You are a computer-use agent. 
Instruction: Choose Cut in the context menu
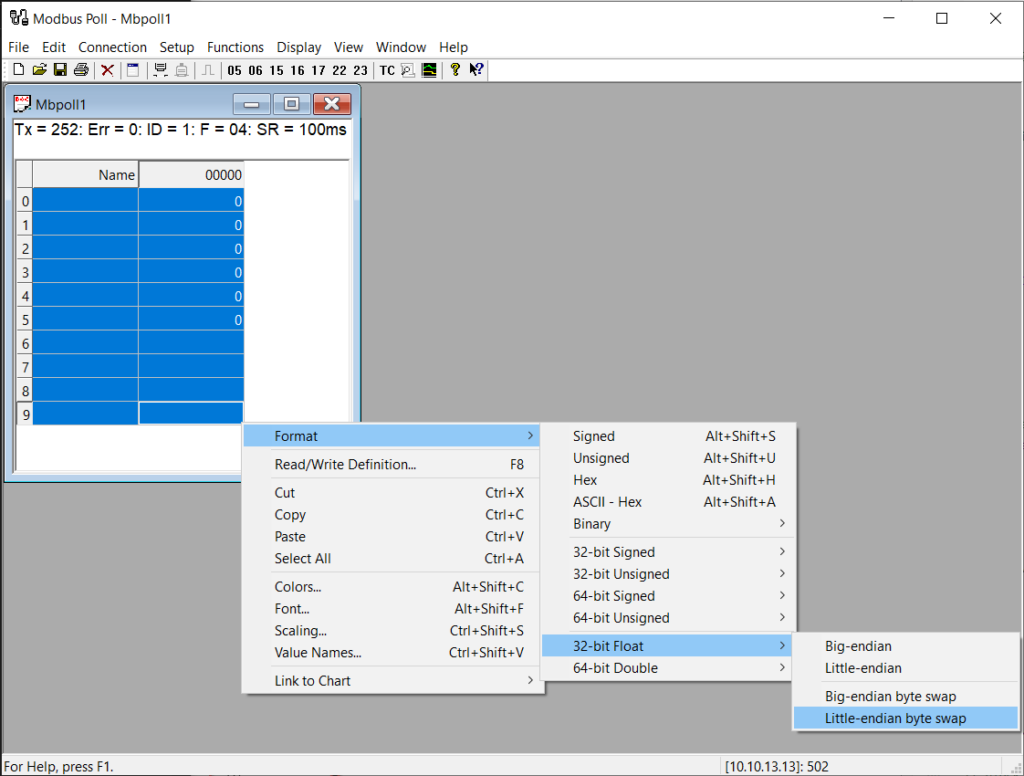[391, 493]
